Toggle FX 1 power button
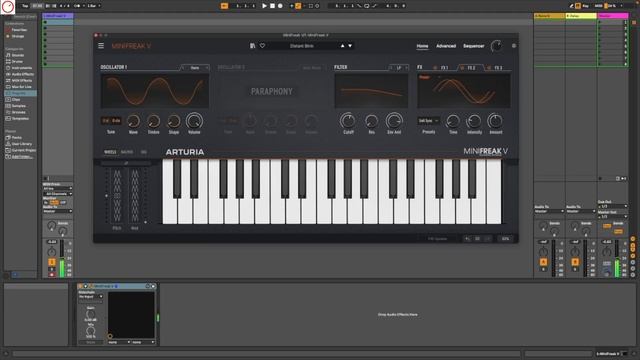This screenshot has height=360, width=640. tap(435, 68)
